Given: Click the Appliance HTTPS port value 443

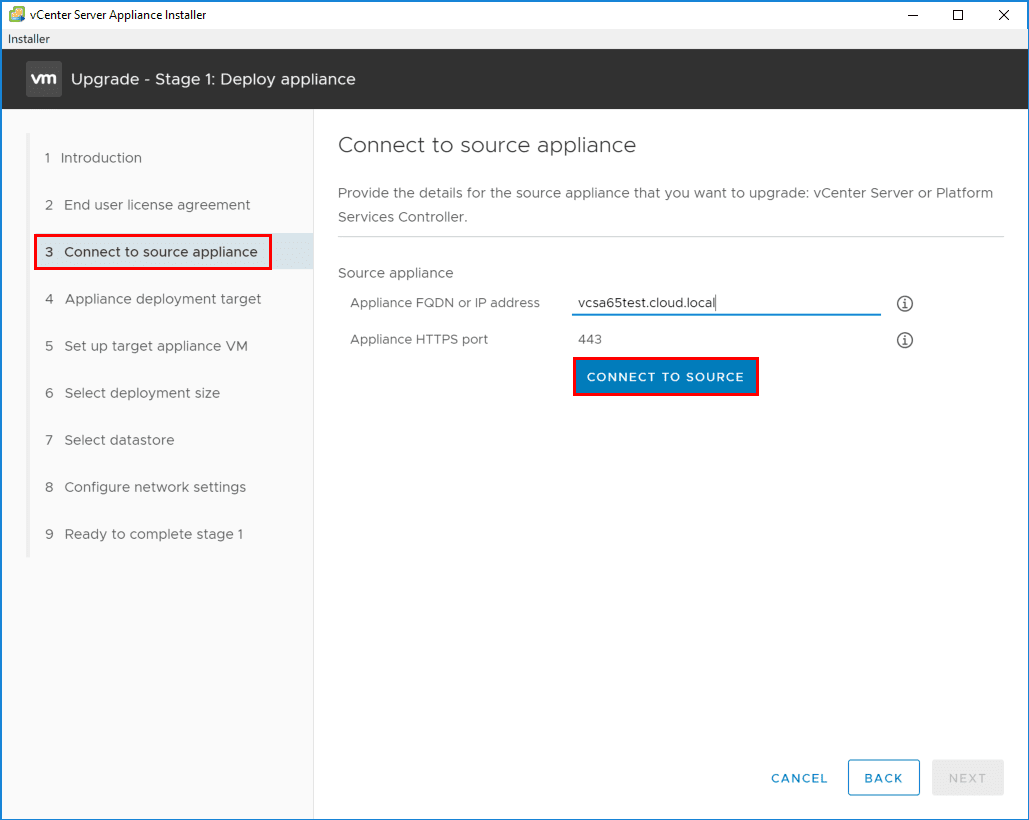Looking at the screenshot, I should click(x=590, y=340).
